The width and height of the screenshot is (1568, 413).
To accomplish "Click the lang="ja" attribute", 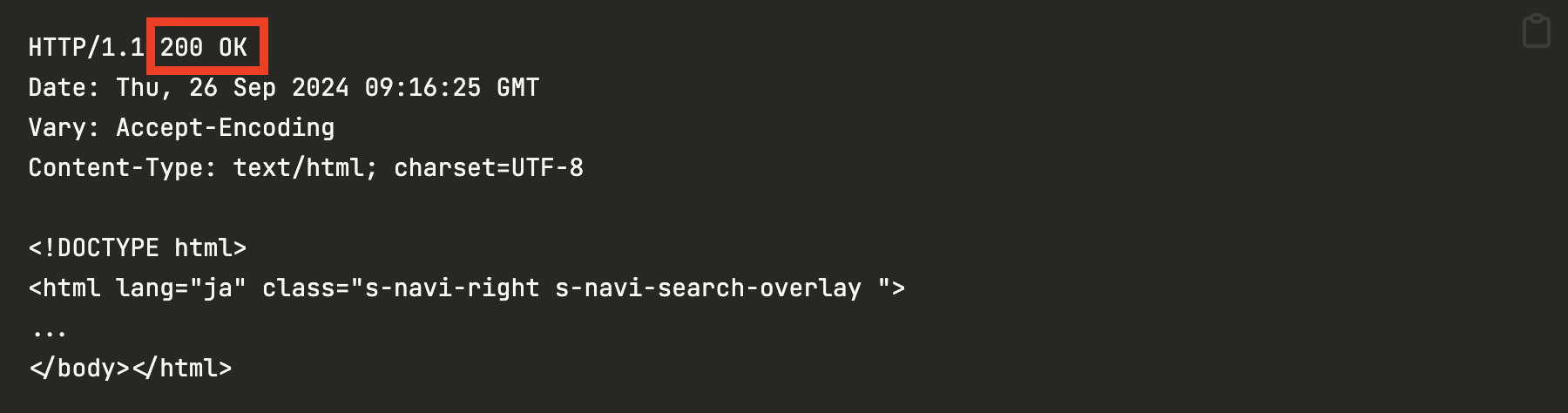I will (x=181, y=288).
